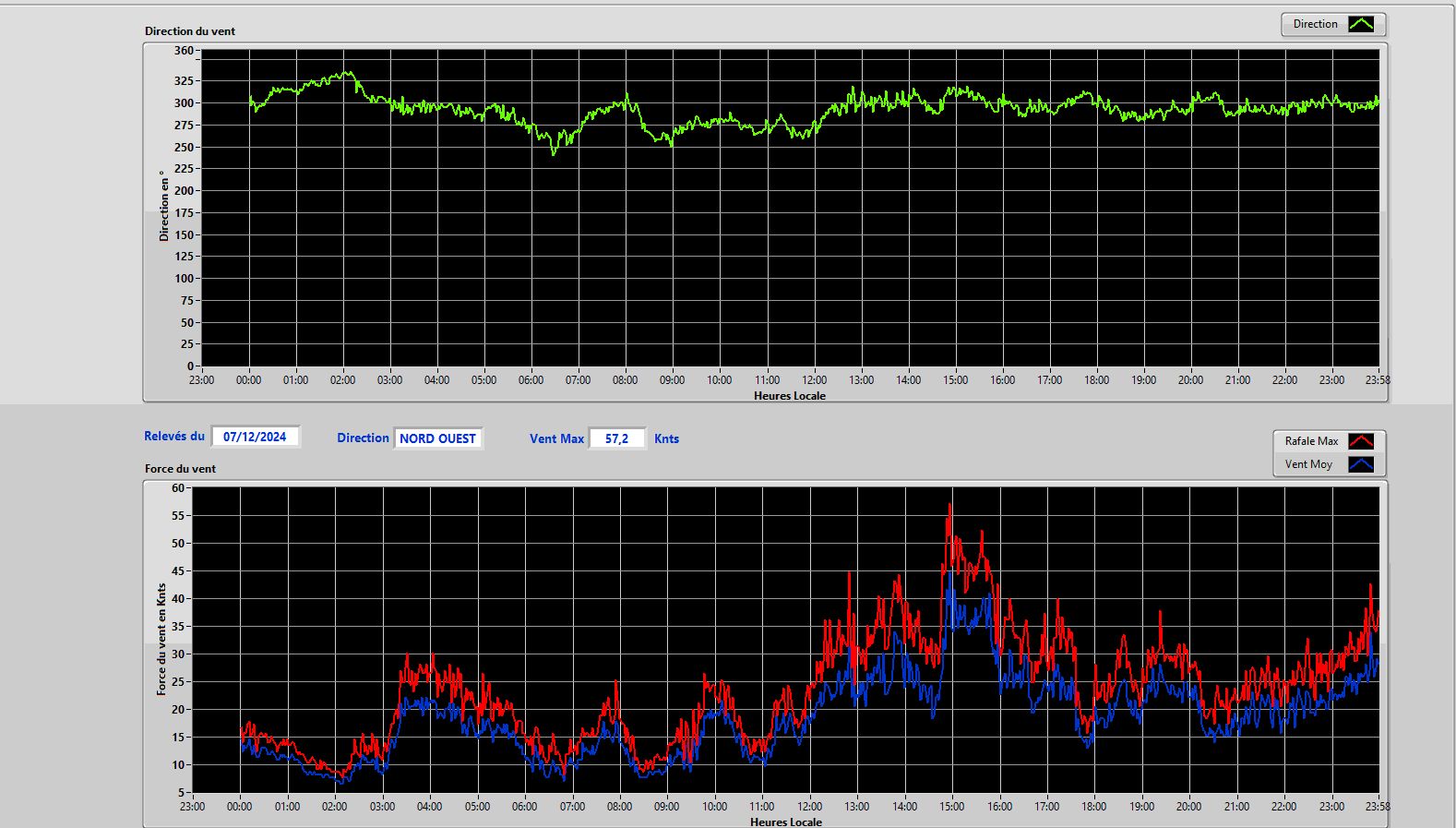The width and height of the screenshot is (1456, 828).
Task: Click 23:58 on the direction chart time axis
Action: [x=1377, y=379]
